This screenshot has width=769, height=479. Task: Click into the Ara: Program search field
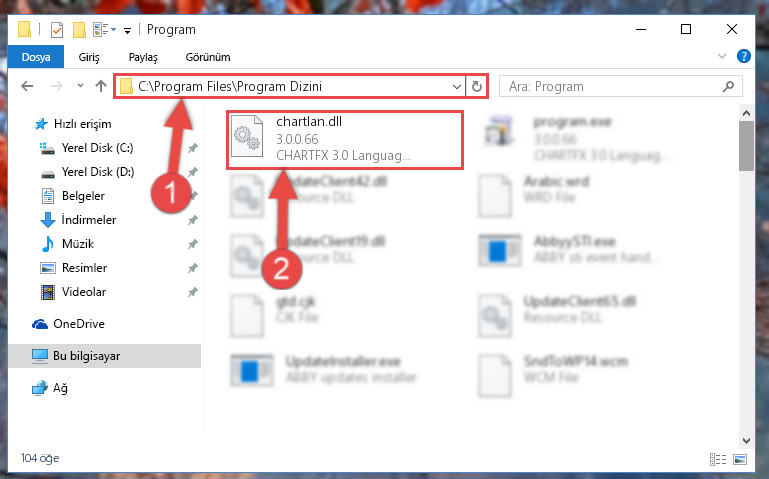(x=613, y=87)
